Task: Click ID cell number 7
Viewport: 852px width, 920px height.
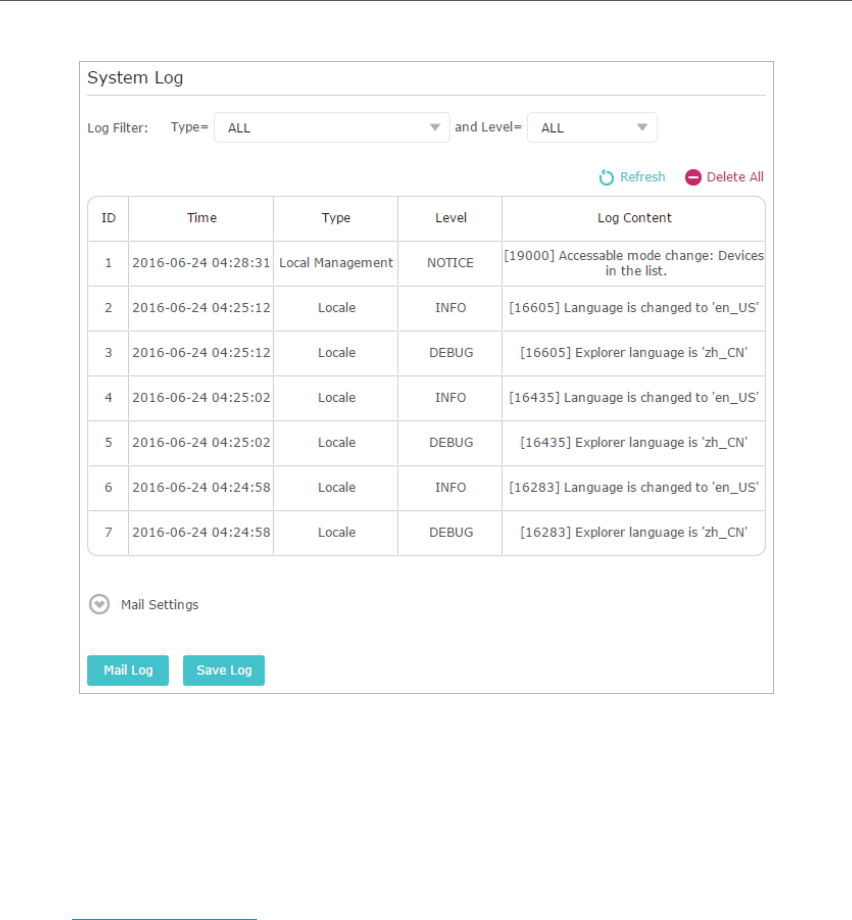Action: (109, 533)
